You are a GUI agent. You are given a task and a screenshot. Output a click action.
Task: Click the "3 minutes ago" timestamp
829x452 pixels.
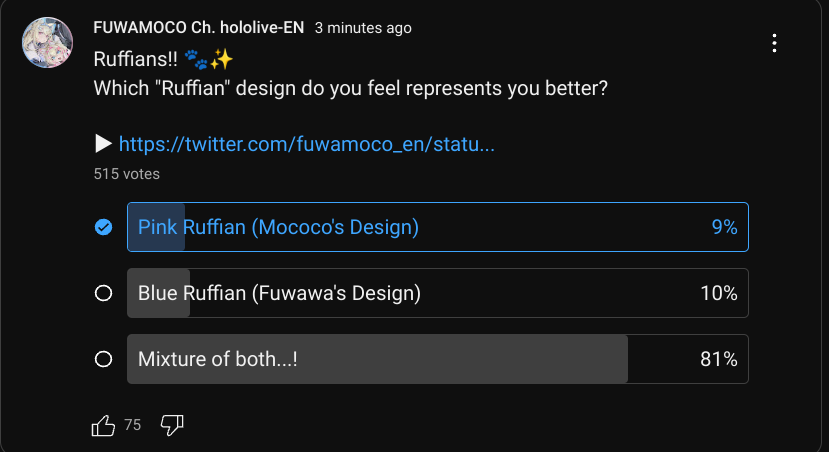pos(363,29)
